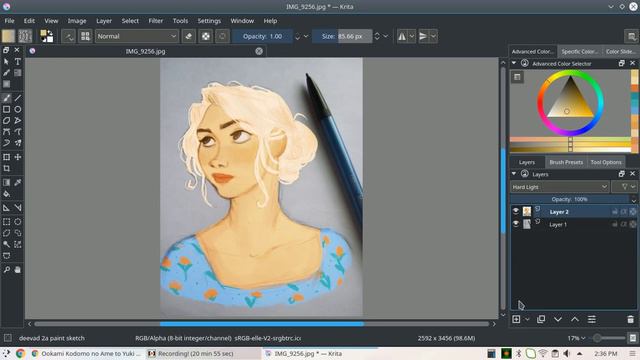This screenshot has height=360, width=640.
Task: Hide Layer 1 with eye icon
Action: coord(516,224)
